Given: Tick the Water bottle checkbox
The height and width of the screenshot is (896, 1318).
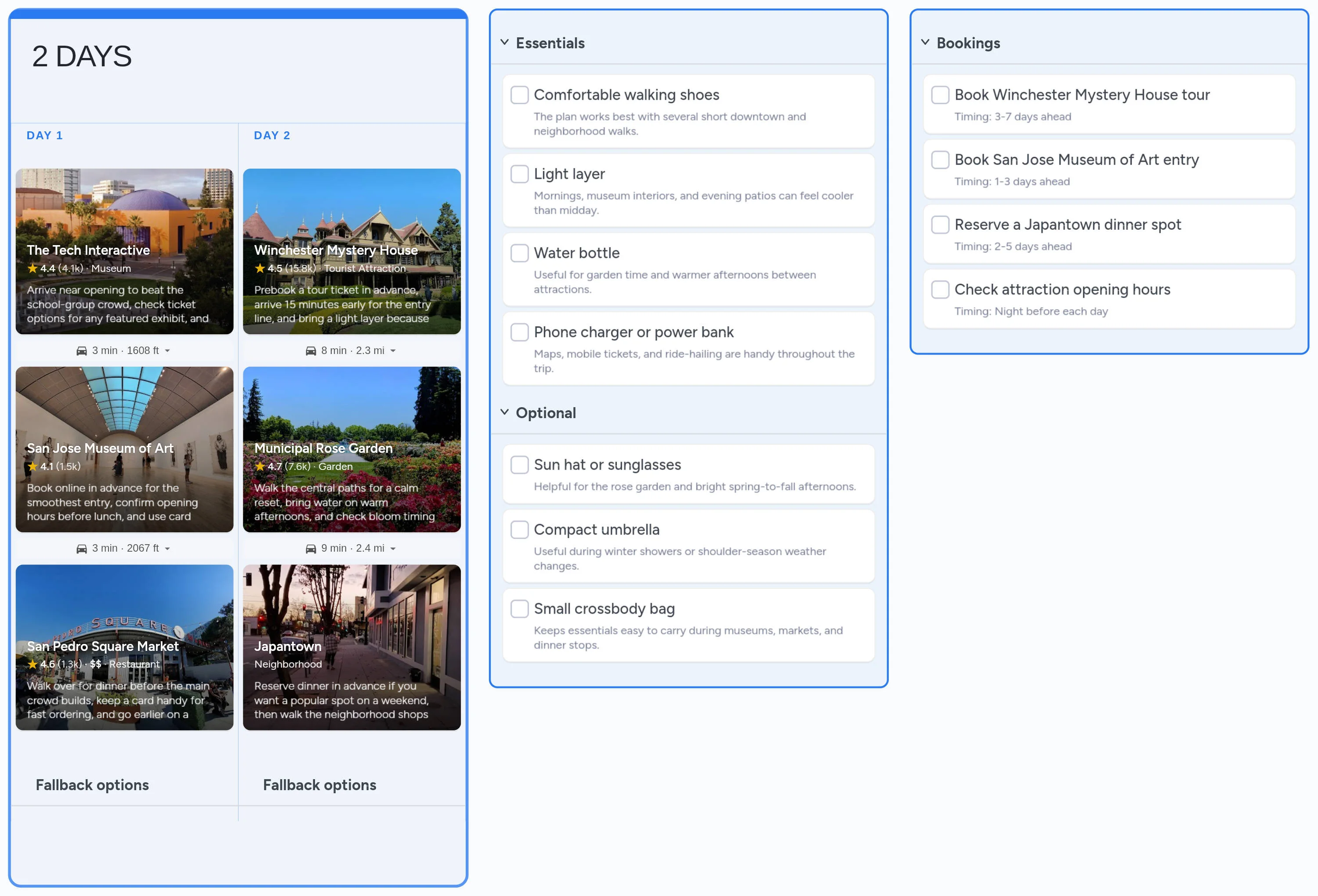Looking at the screenshot, I should 519,253.
